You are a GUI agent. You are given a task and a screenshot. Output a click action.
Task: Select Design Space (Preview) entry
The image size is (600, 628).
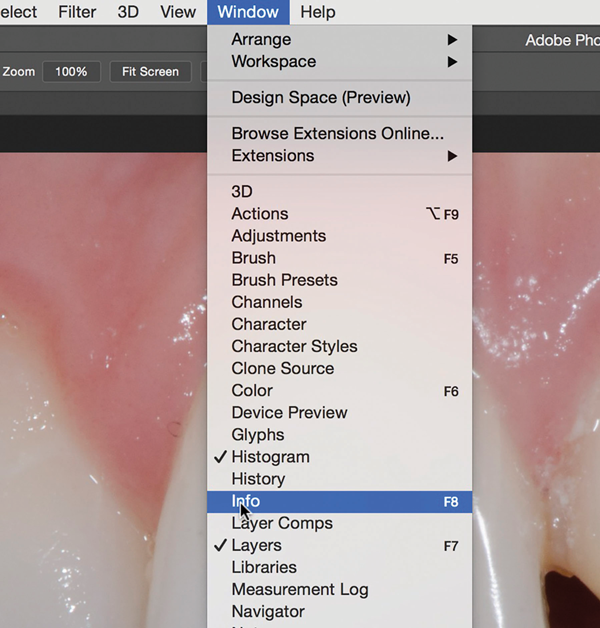click(321, 97)
